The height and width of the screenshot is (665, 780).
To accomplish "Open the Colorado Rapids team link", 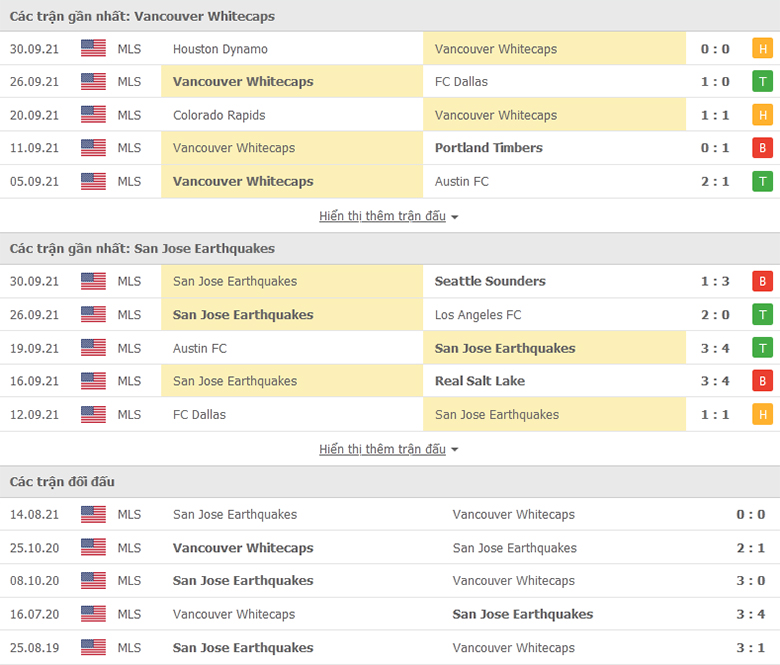I will pos(219,115).
